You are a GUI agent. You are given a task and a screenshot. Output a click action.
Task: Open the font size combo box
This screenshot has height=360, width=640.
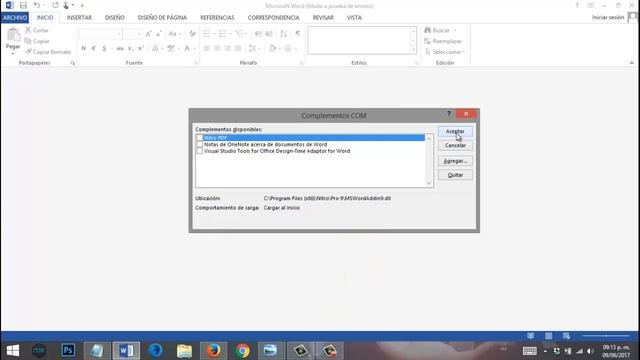(x=132, y=34)
